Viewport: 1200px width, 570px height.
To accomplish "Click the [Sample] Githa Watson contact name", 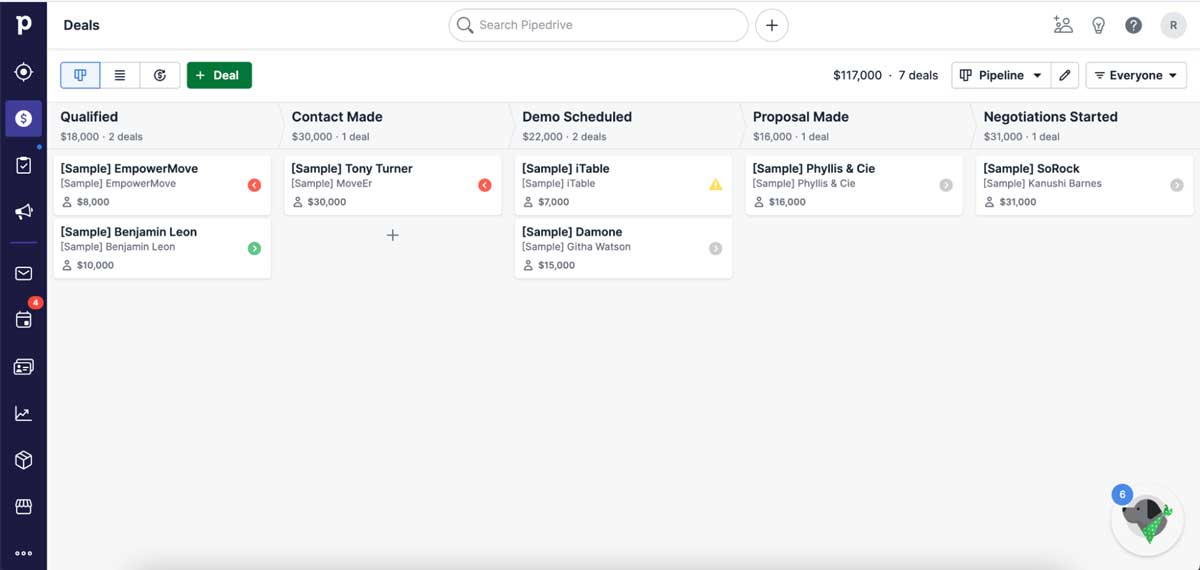I will click(x=576, y=247).
